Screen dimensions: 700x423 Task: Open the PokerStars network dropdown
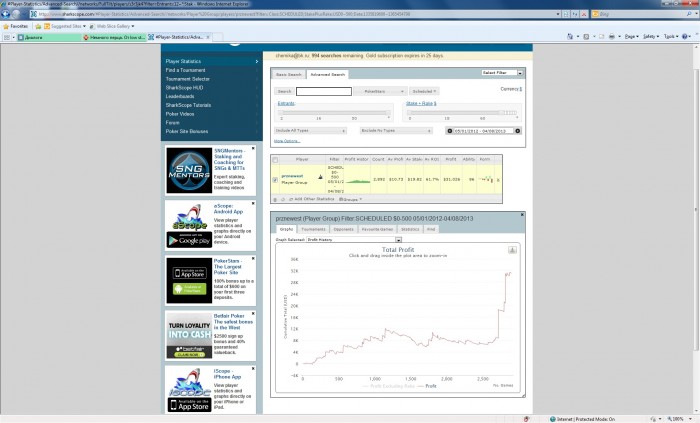(380, 91)
